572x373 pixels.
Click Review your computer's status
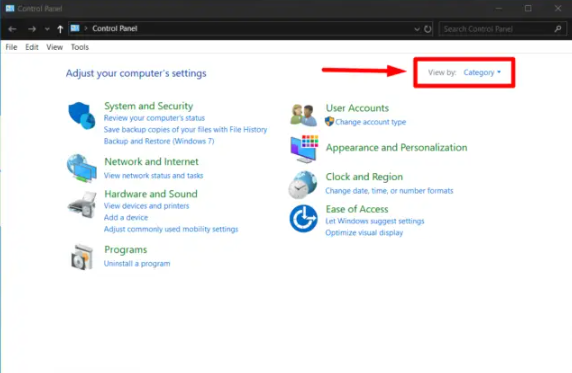pyautogui.click(x=154, y=118)
